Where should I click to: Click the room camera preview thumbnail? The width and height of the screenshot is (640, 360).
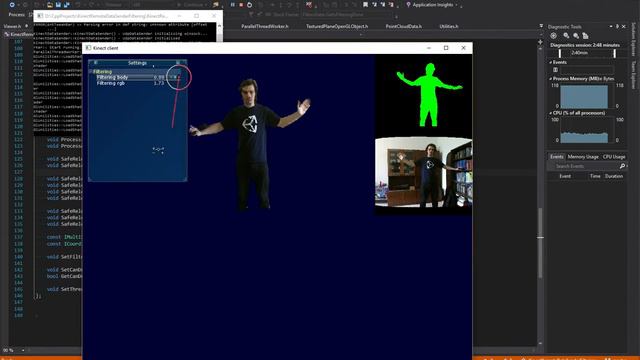424,172
